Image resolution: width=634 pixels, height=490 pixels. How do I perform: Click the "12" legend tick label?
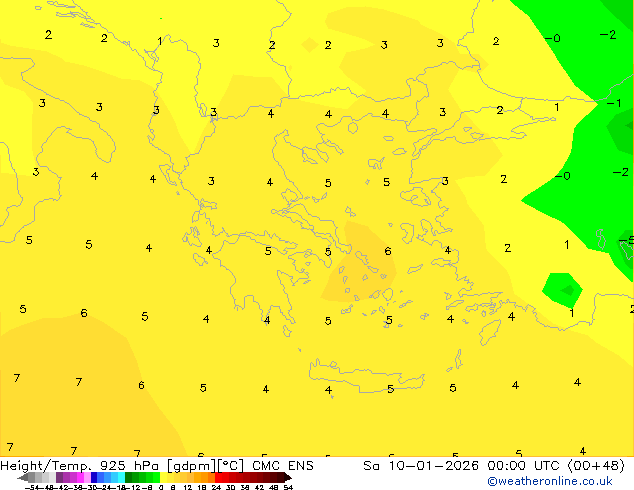187,488
